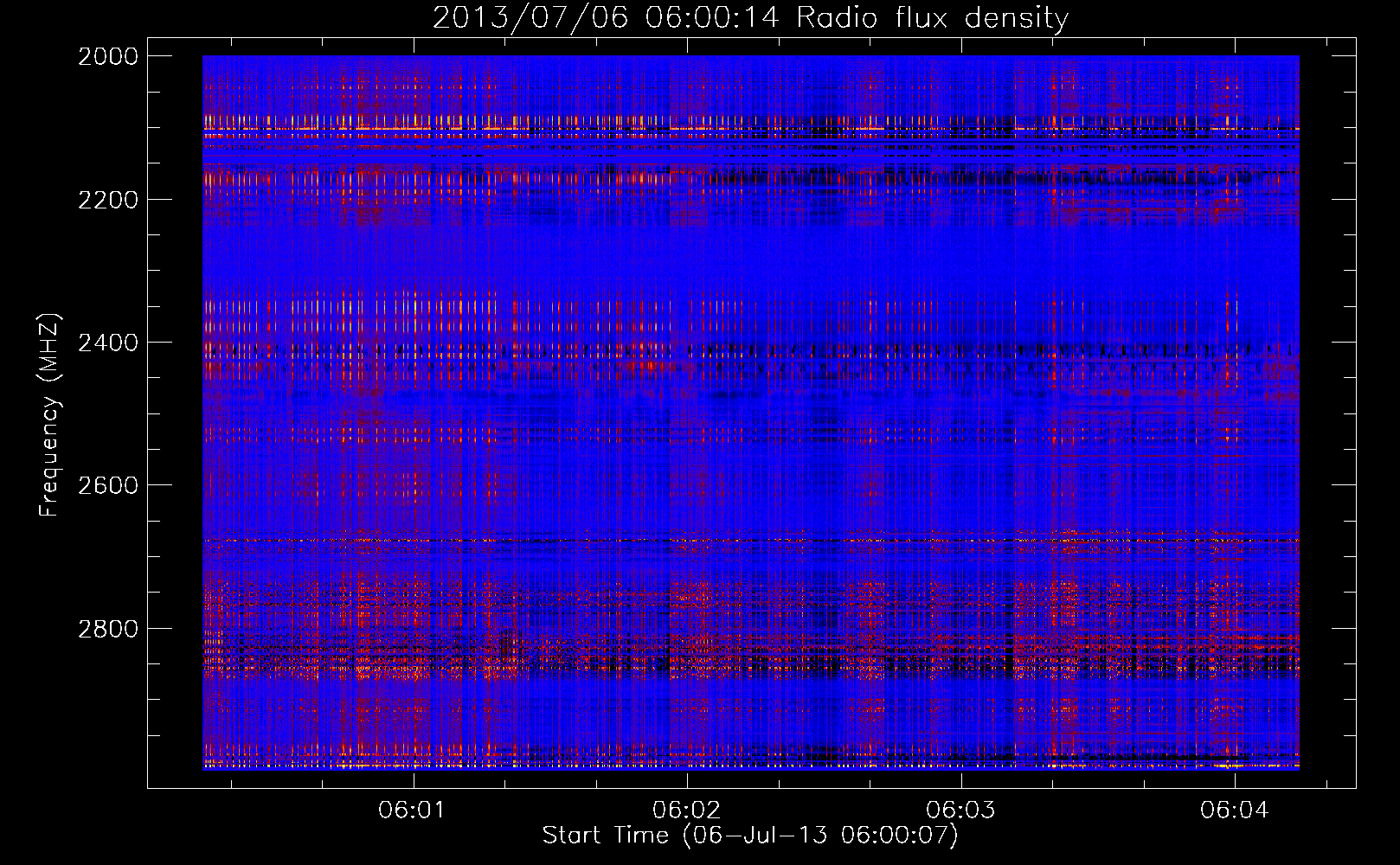Click the 06:03 time tick label
This screenshot has width=1400, height=865.
pyautogui.click(x=960, y=810)
